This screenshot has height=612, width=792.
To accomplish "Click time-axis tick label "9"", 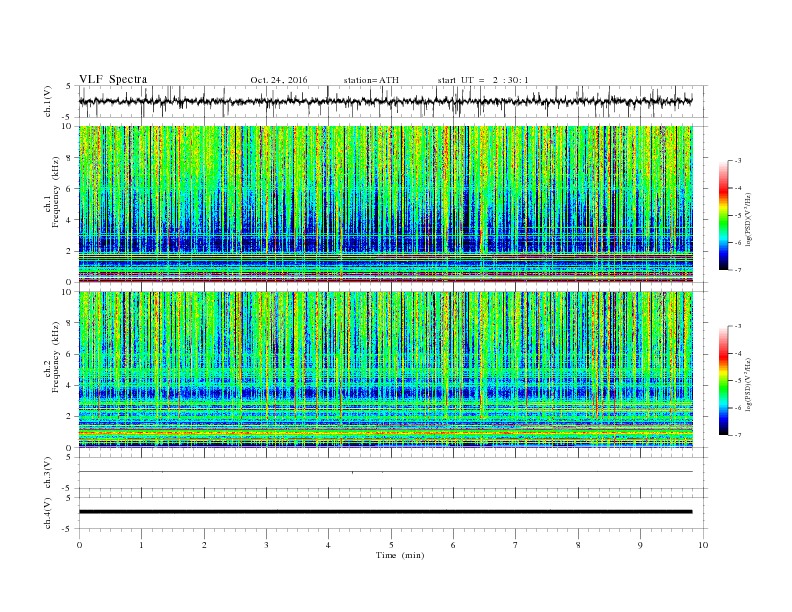I will tap(640, 545).
